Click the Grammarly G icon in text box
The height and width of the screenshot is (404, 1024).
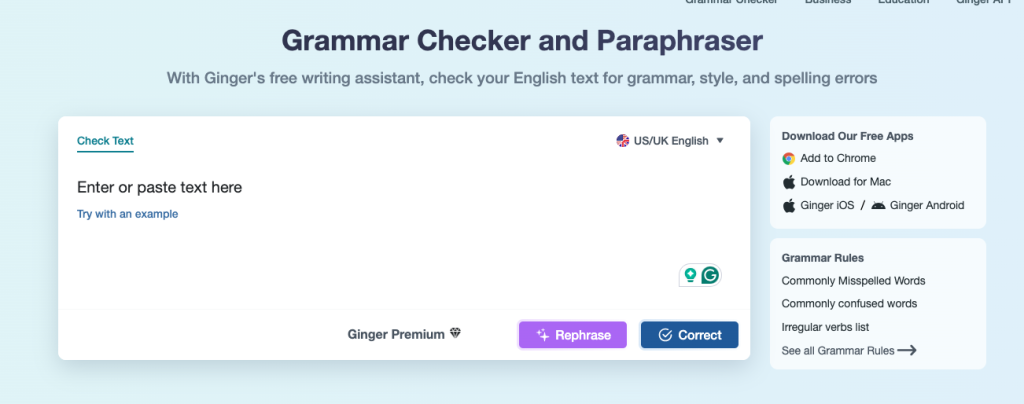coord(710,275)
